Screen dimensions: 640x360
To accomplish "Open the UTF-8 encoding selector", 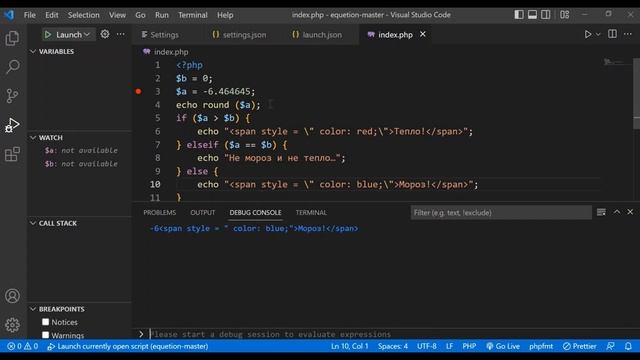I will [x=427, y=346].
